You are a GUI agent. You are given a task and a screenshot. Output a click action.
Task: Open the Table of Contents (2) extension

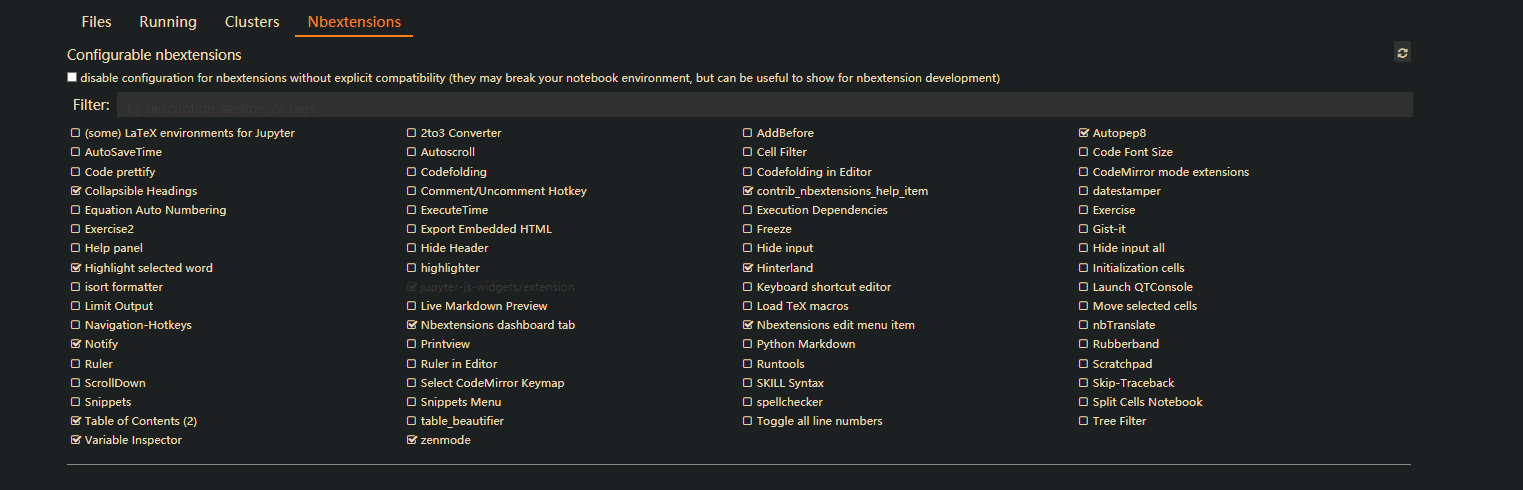tap(140, 421)
